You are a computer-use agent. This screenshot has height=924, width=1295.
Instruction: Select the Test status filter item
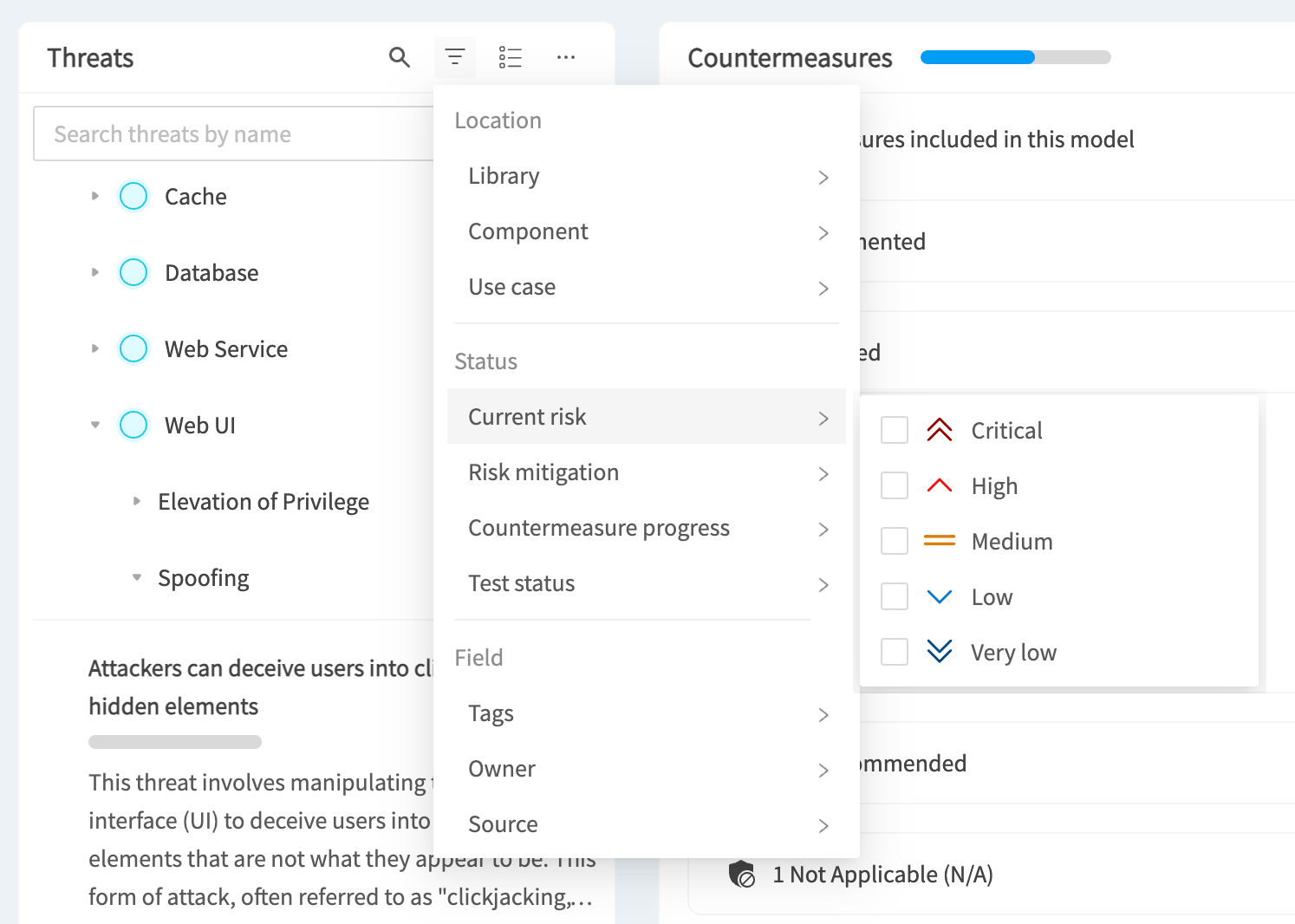pyautogui.click(x=647, y=582)
